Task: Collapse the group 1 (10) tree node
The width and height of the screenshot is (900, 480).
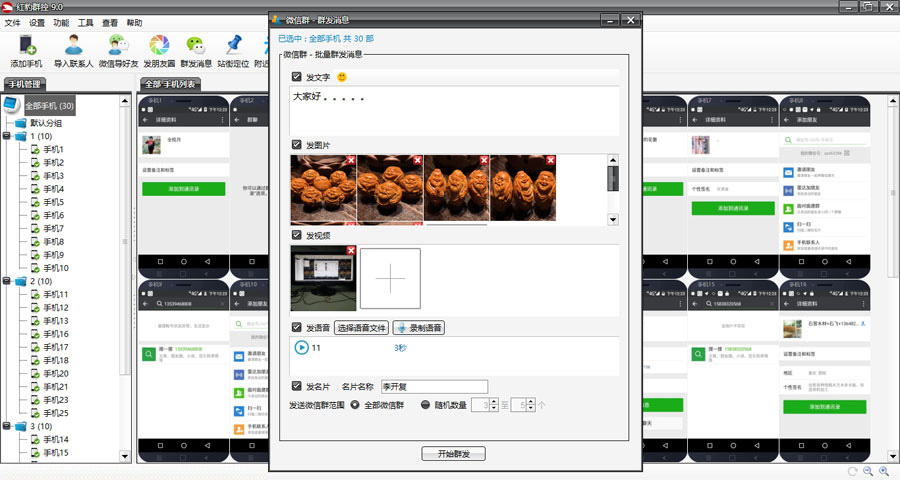Action: tap(6, 136)
